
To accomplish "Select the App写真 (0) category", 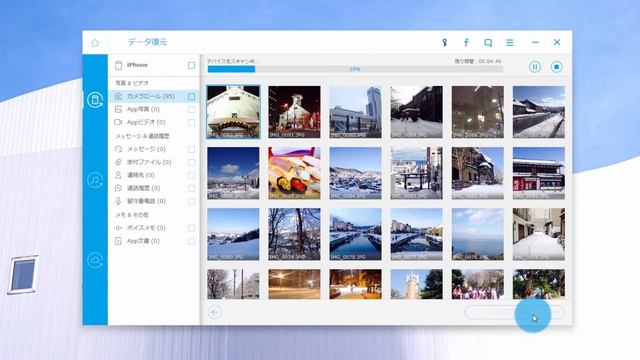I will point(153,109).
